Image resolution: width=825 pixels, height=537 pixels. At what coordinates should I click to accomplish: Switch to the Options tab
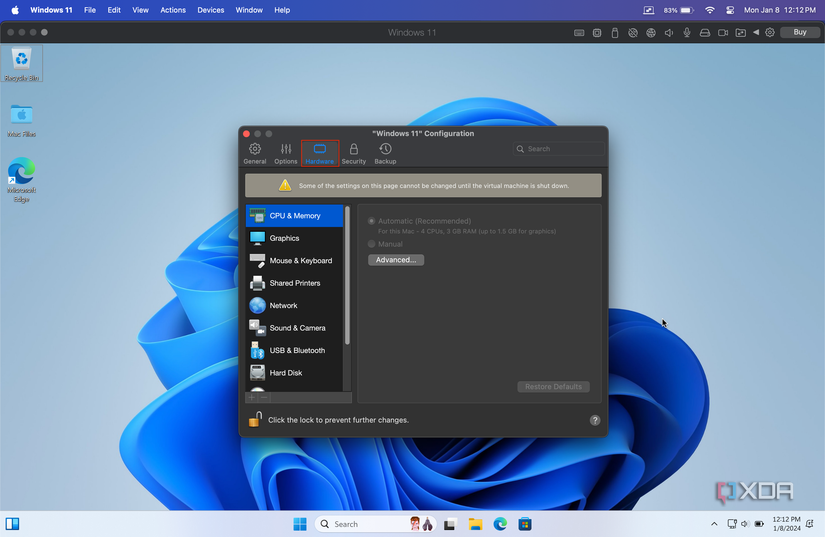(286, 154)
